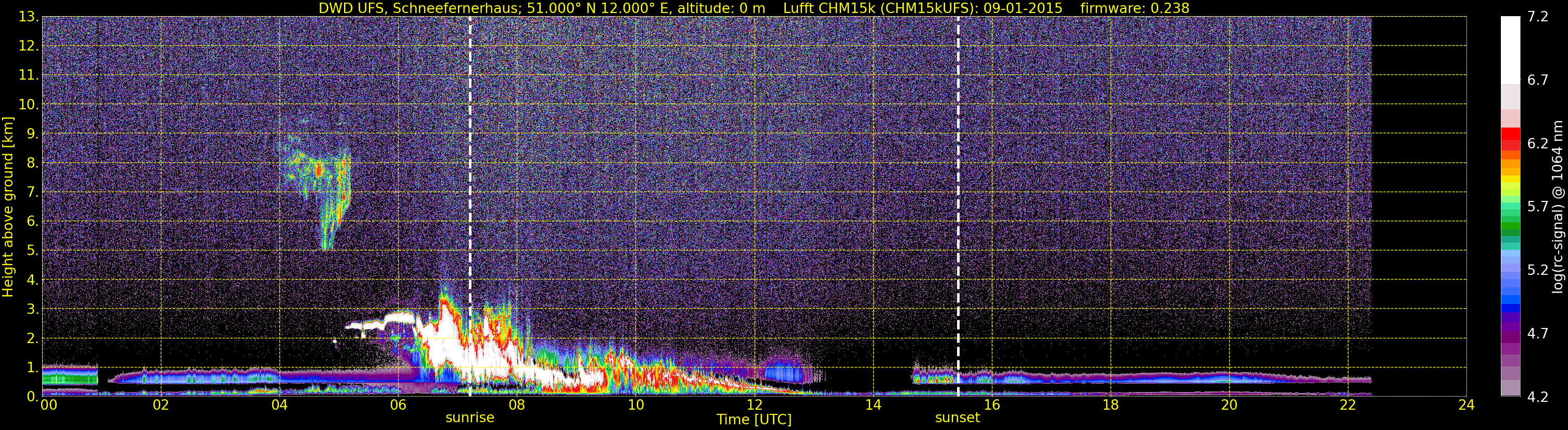1568x430 pixels.
Task: Click the colorbar value 6.2
Action: 1538,144
